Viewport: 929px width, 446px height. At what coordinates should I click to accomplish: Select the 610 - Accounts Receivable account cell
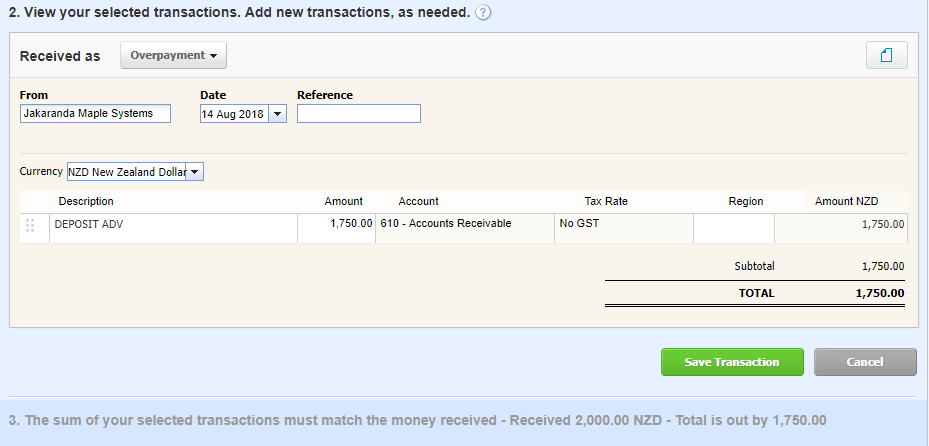pos(465,229)
